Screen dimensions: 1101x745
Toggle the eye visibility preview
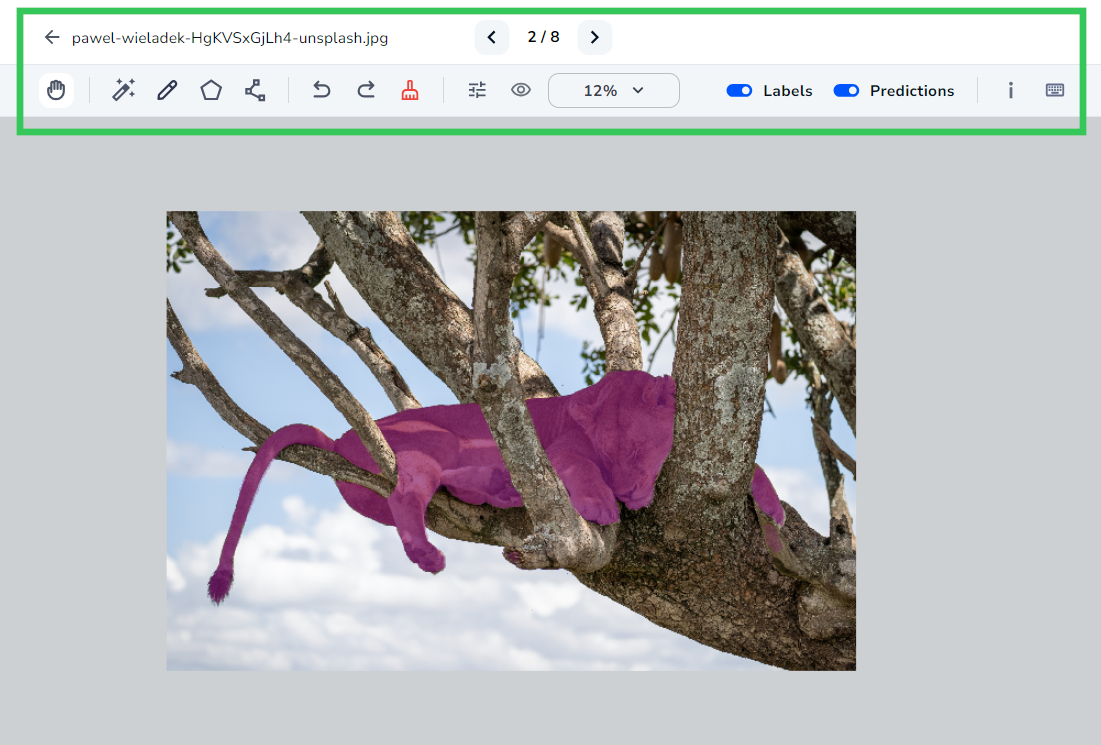pos(521,90)
